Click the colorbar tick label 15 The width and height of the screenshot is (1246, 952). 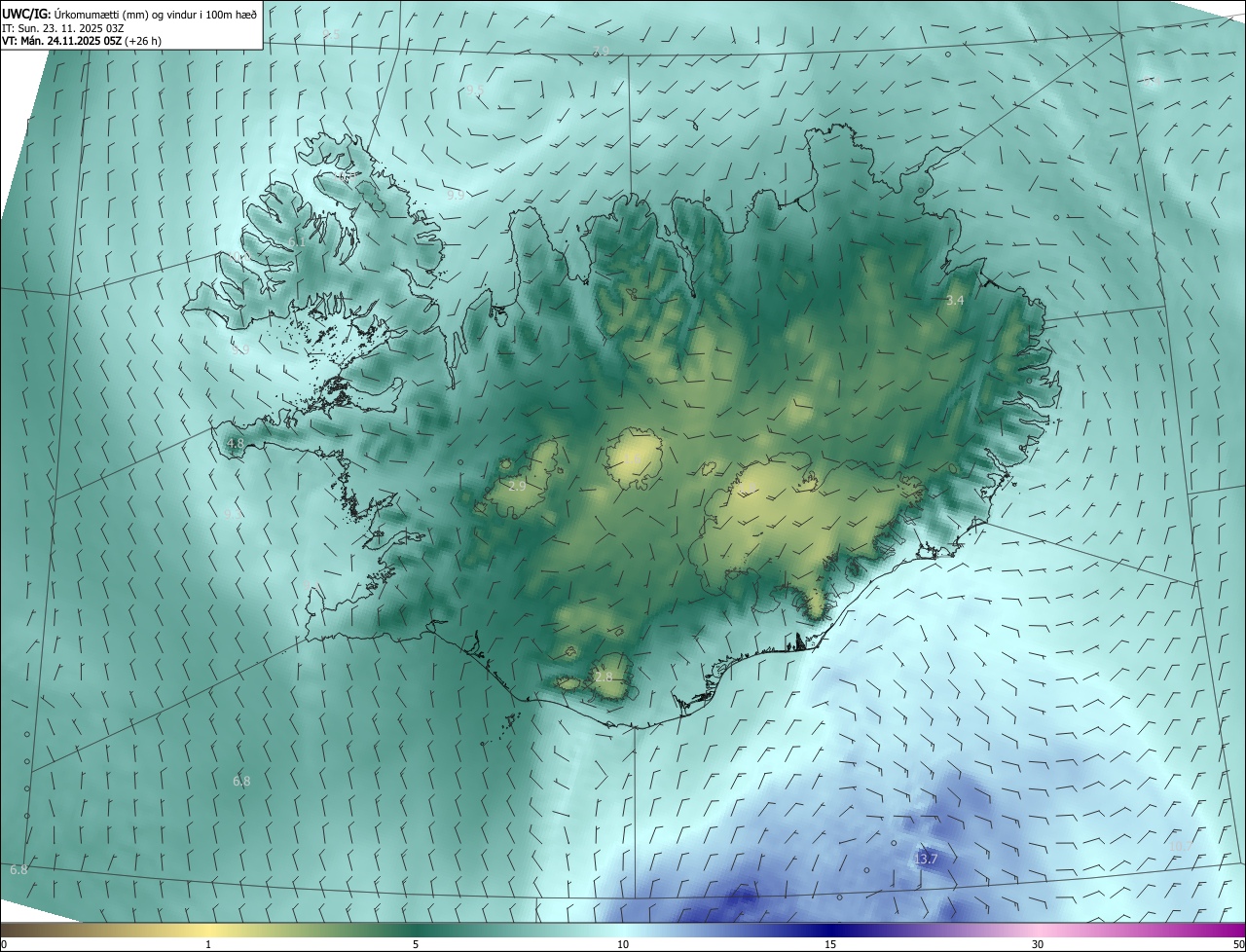click(x=830, y=944)
